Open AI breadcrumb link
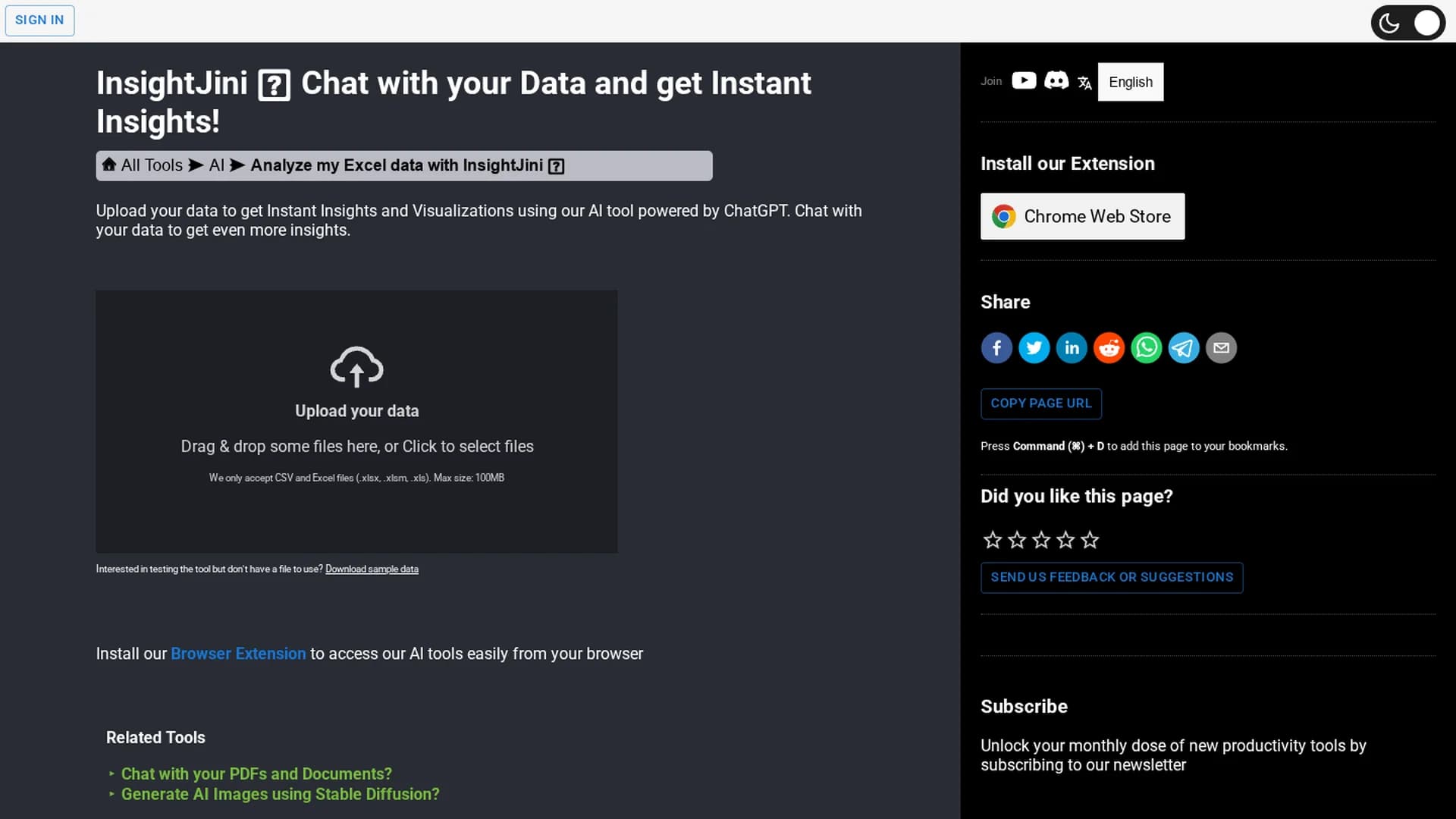Image resolution: width=1456 pixels, height=819 pixels. click(x=217, y=165)
